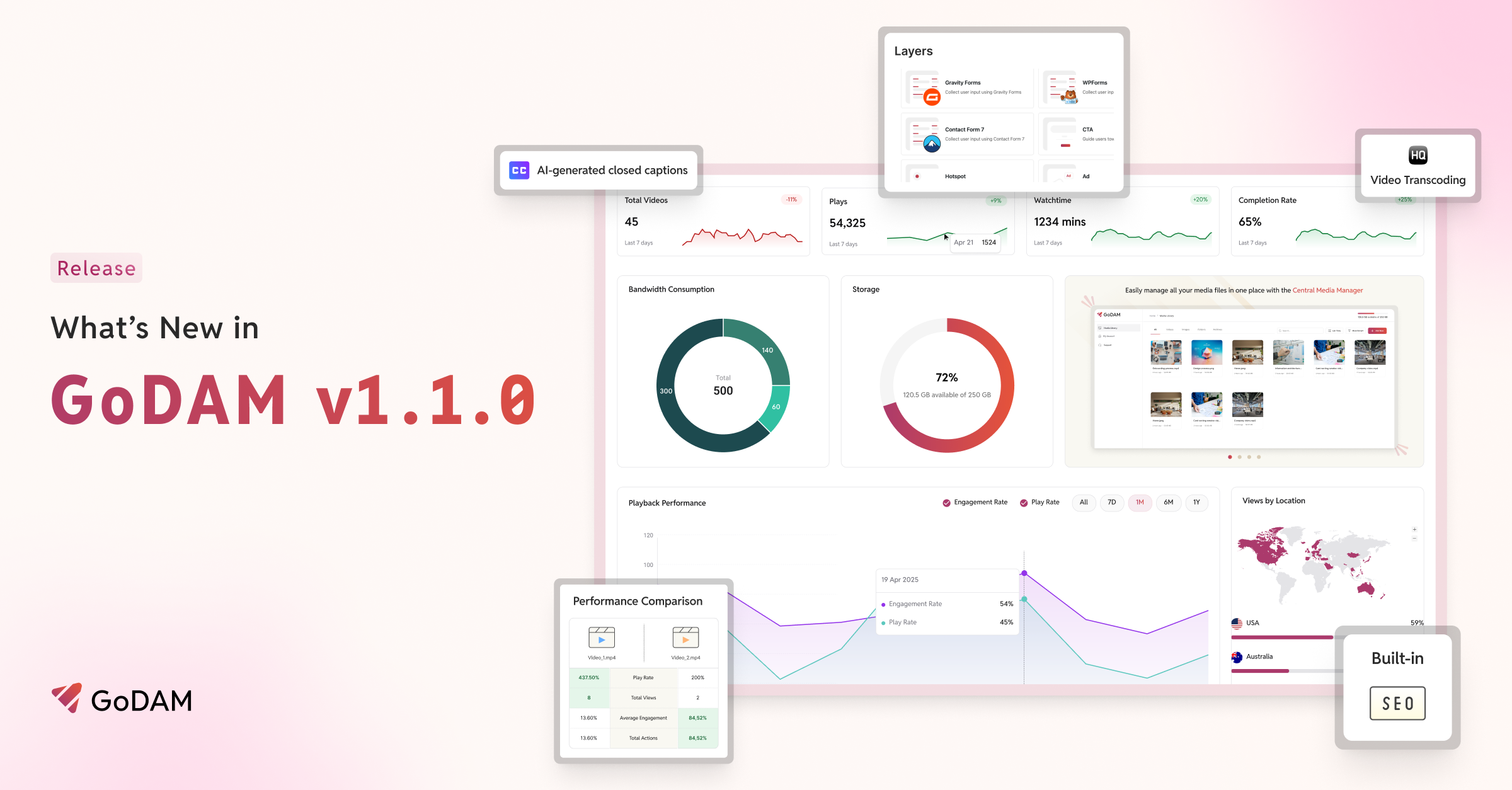
Task: Select the All time range tab
Action: [1084, 502]
